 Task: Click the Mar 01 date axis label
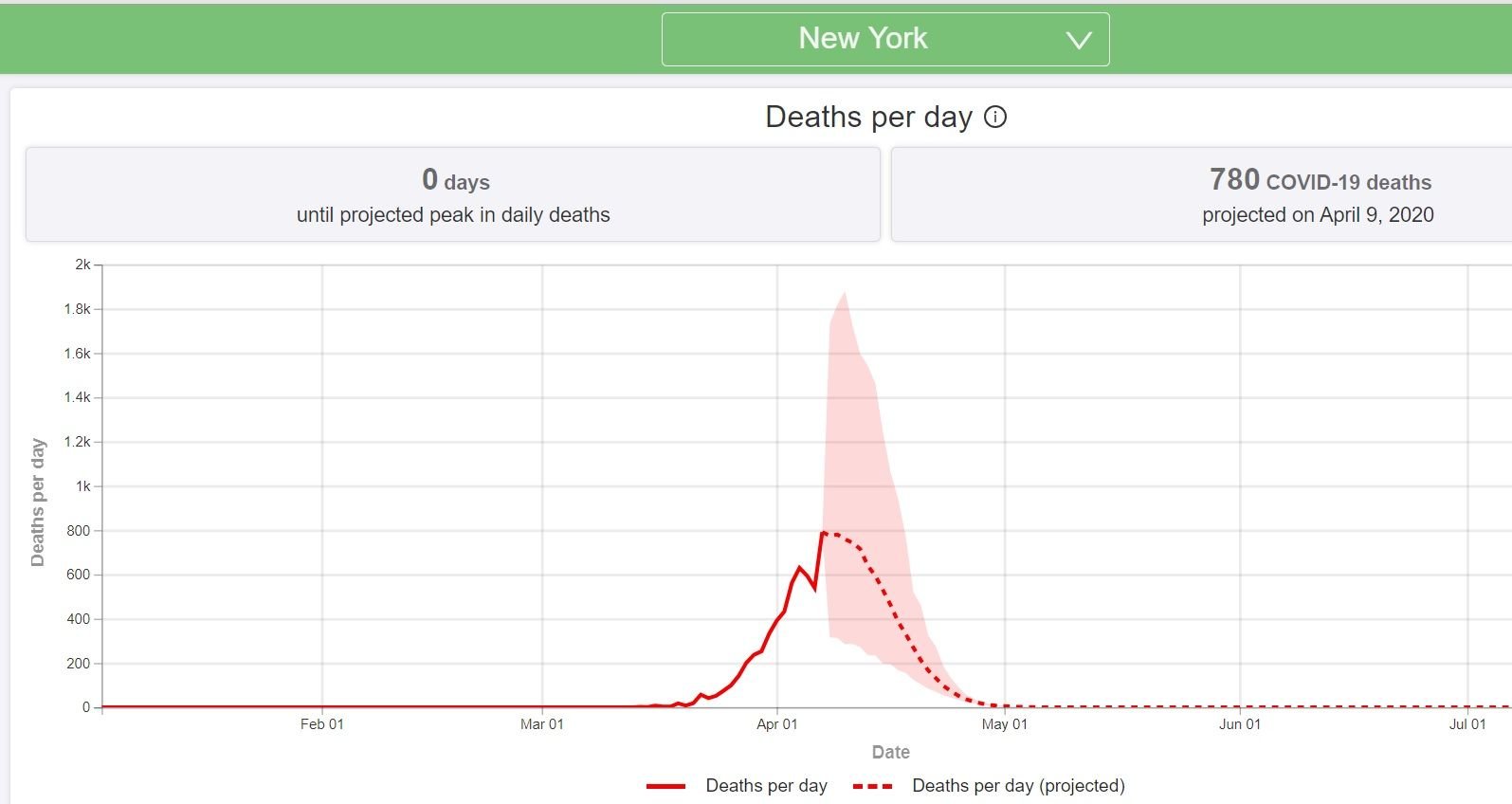542,724
